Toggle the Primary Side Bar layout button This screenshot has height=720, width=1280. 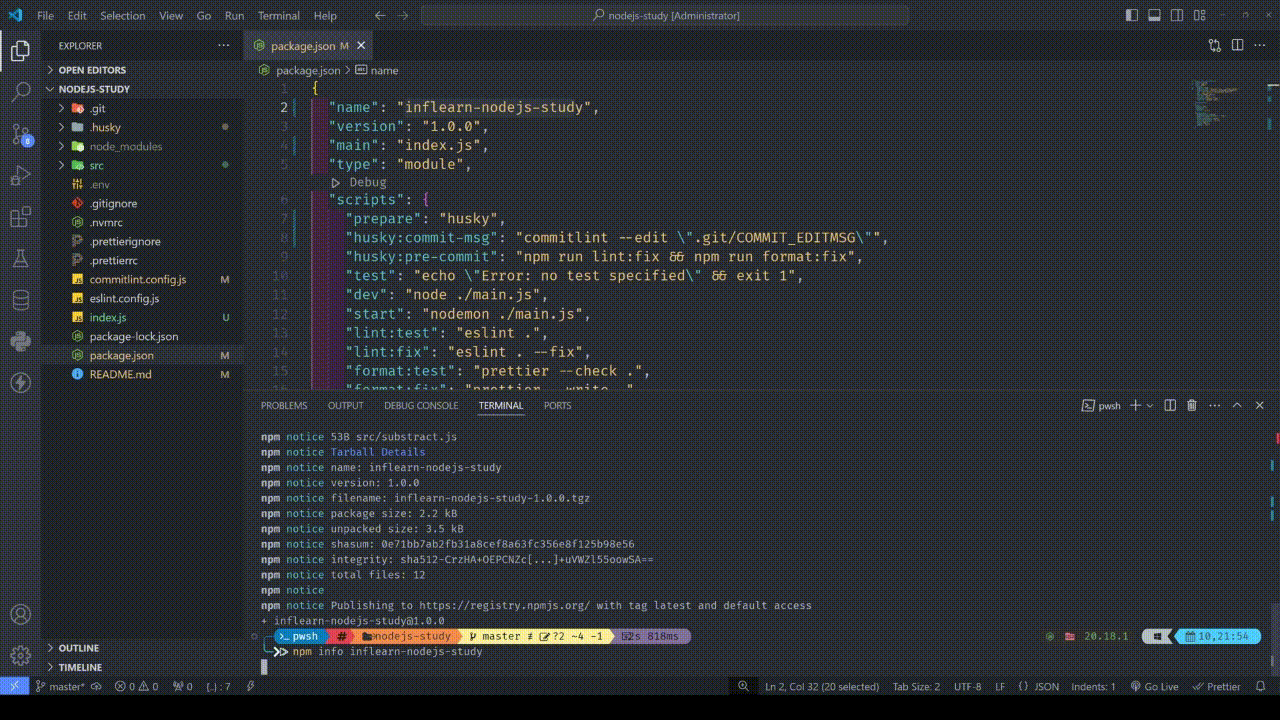coord(1132,16)
